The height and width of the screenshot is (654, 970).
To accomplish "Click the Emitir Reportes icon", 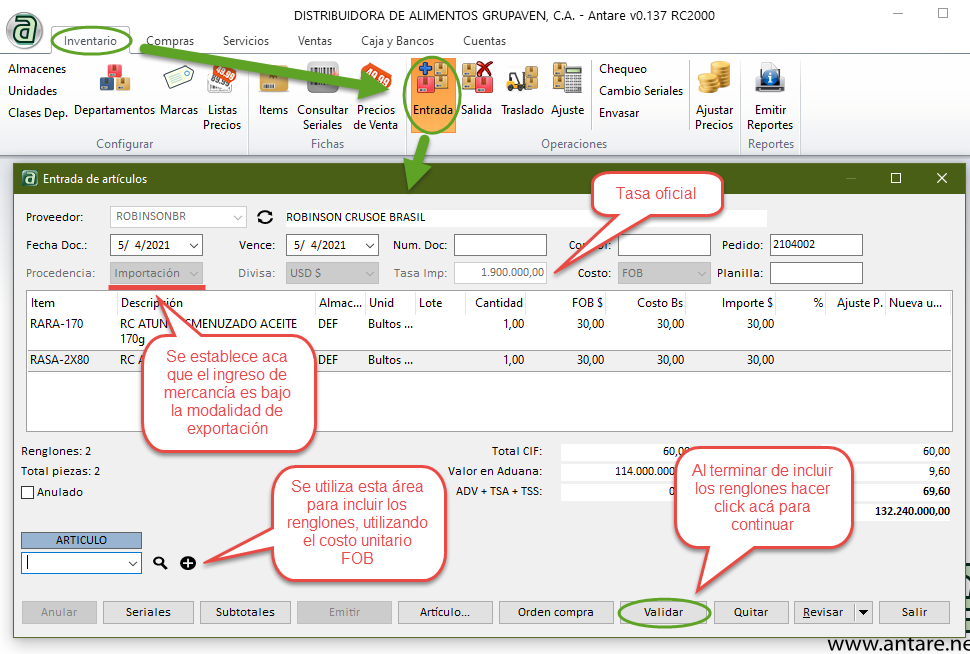I will coord(770,79).
